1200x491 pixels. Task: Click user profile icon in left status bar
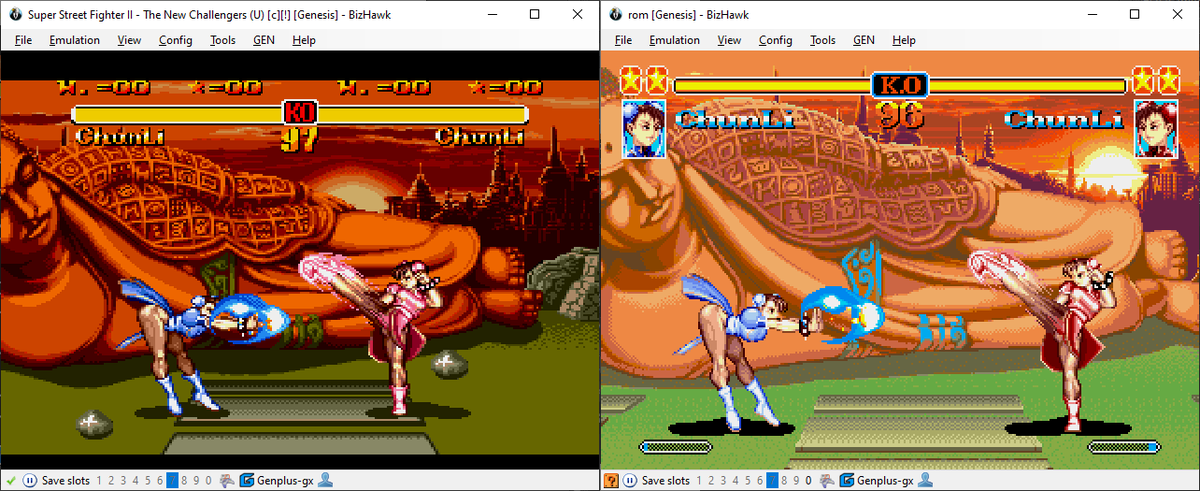325,481
